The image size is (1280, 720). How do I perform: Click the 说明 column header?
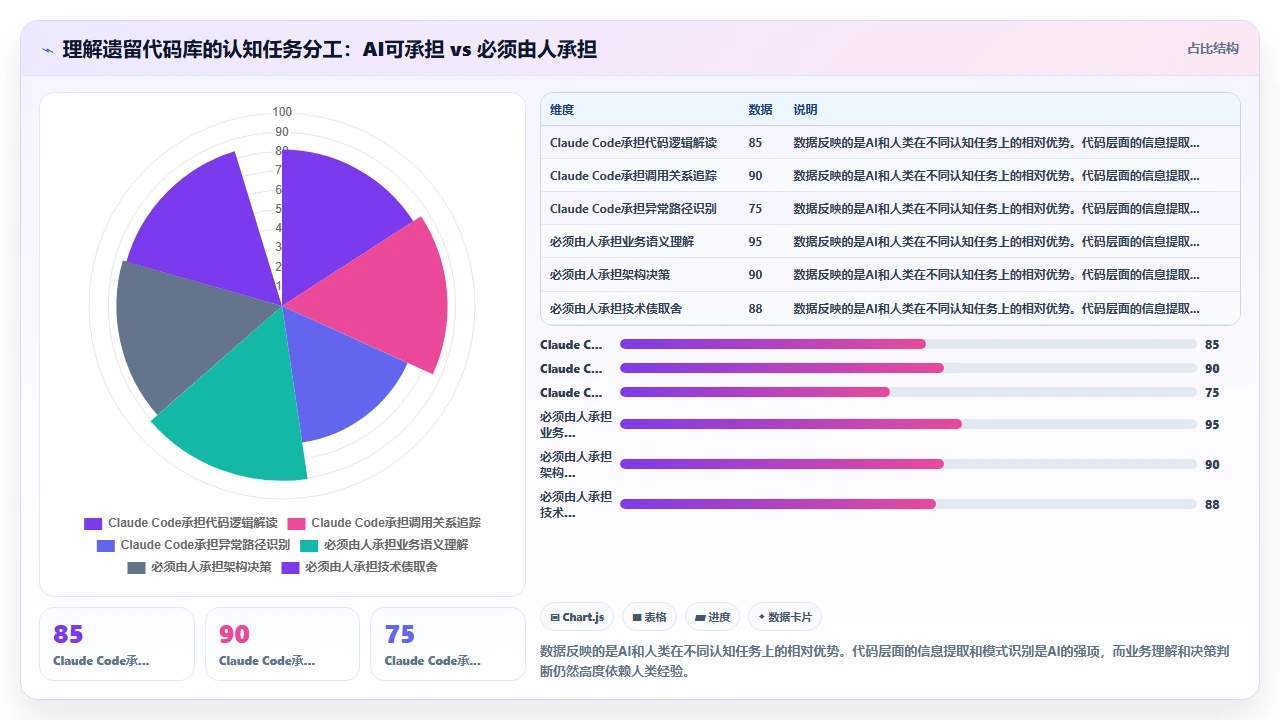coord(805,110)
